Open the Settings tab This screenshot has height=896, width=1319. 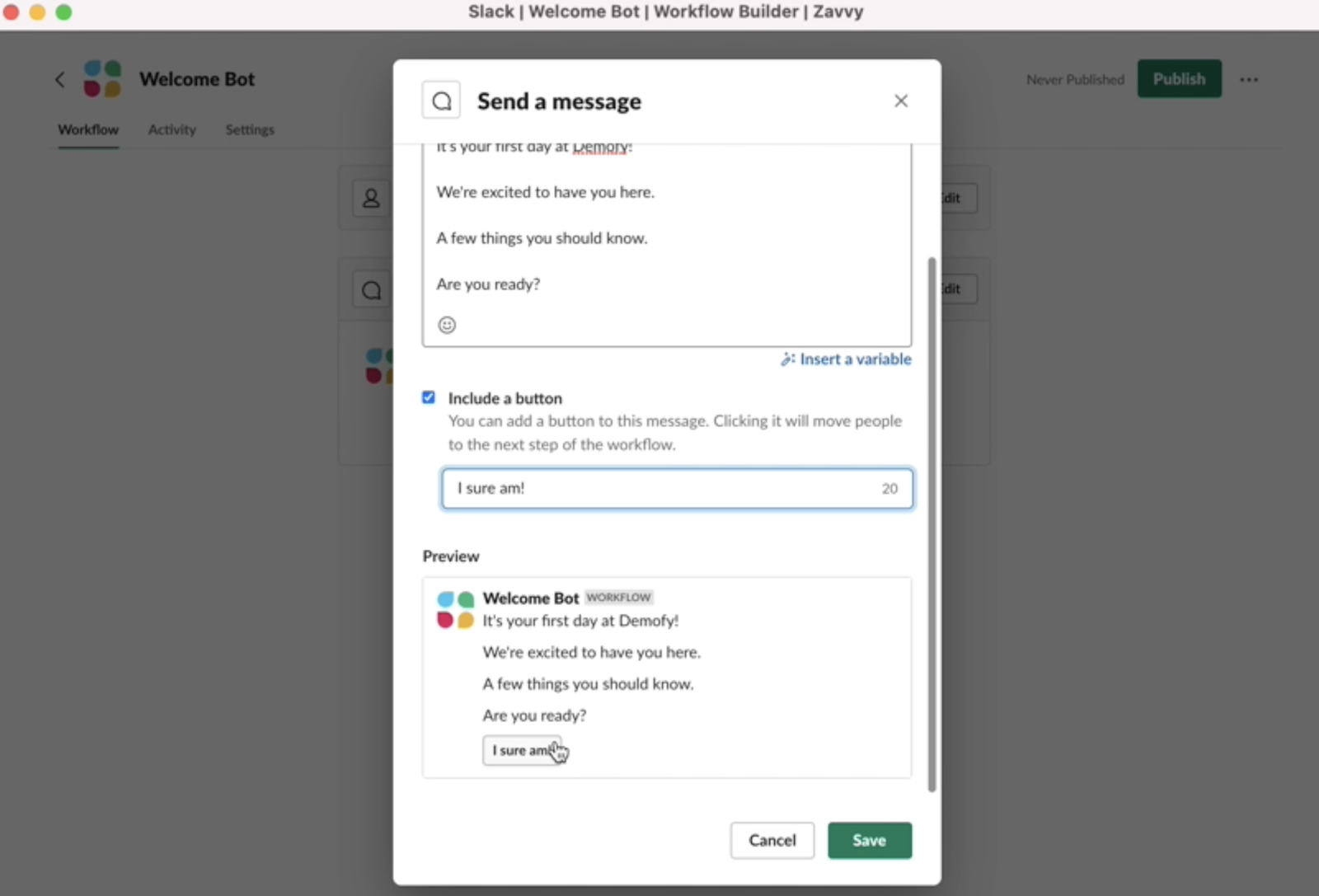point(249,129)
